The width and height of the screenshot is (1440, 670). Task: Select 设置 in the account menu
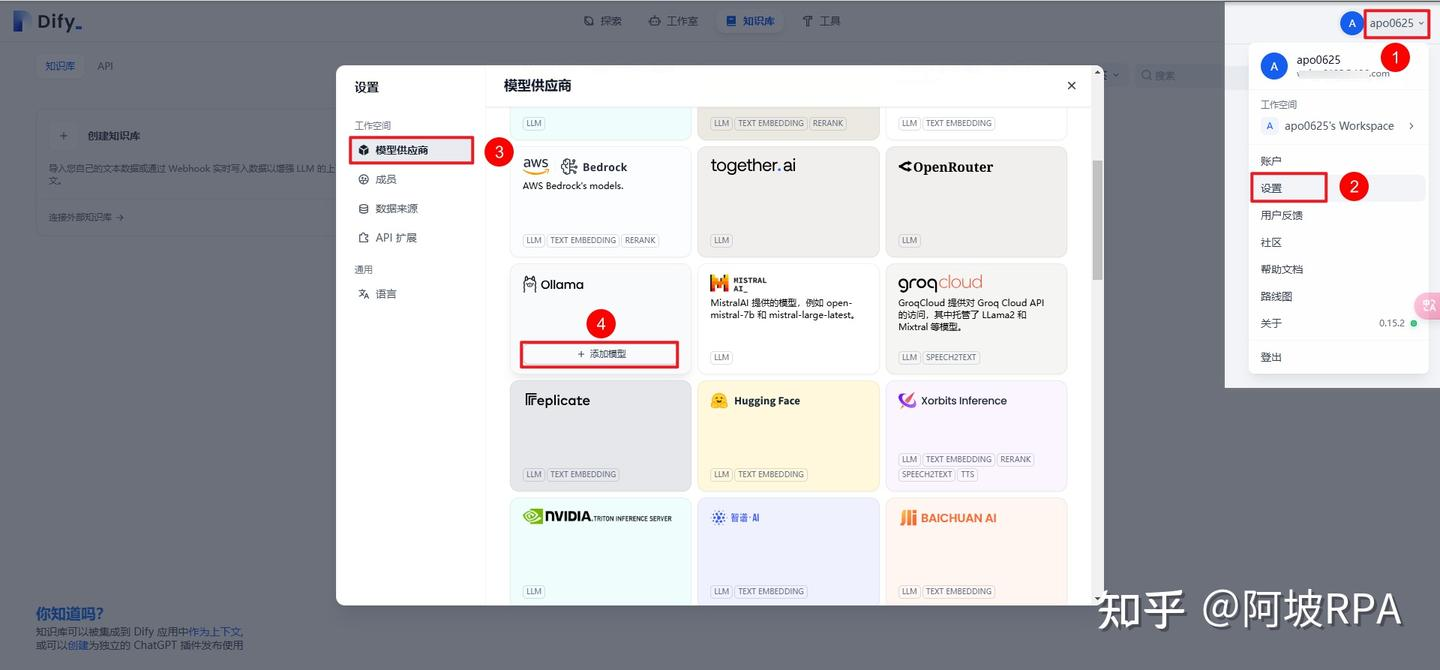pyautogui.click(x=1337, y=188)
